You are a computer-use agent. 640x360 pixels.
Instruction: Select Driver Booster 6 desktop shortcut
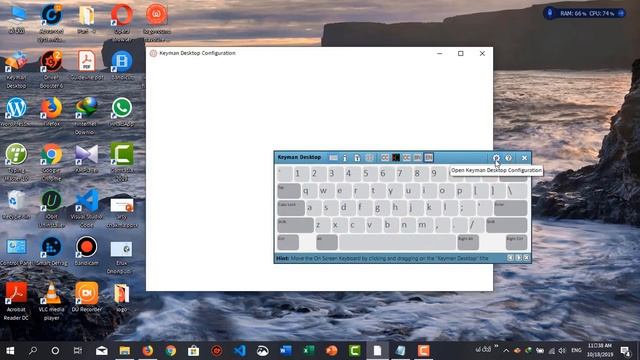coord(51,69)
